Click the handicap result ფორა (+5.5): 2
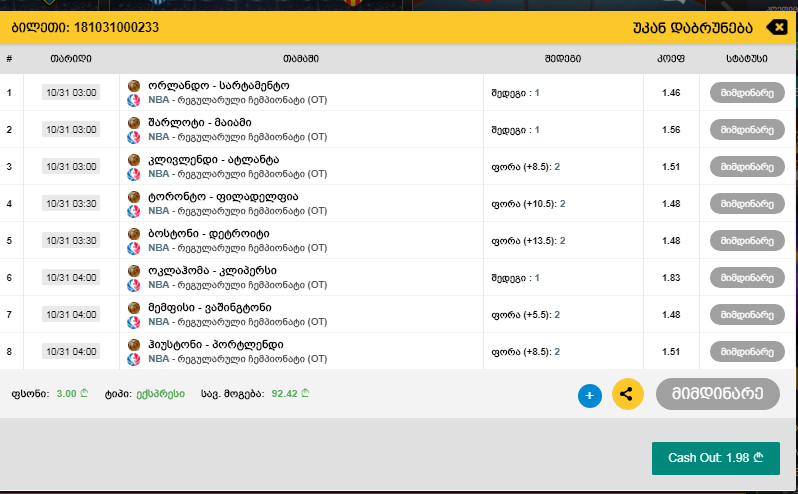The image size is (798, 494). click(x=526, y=314)
